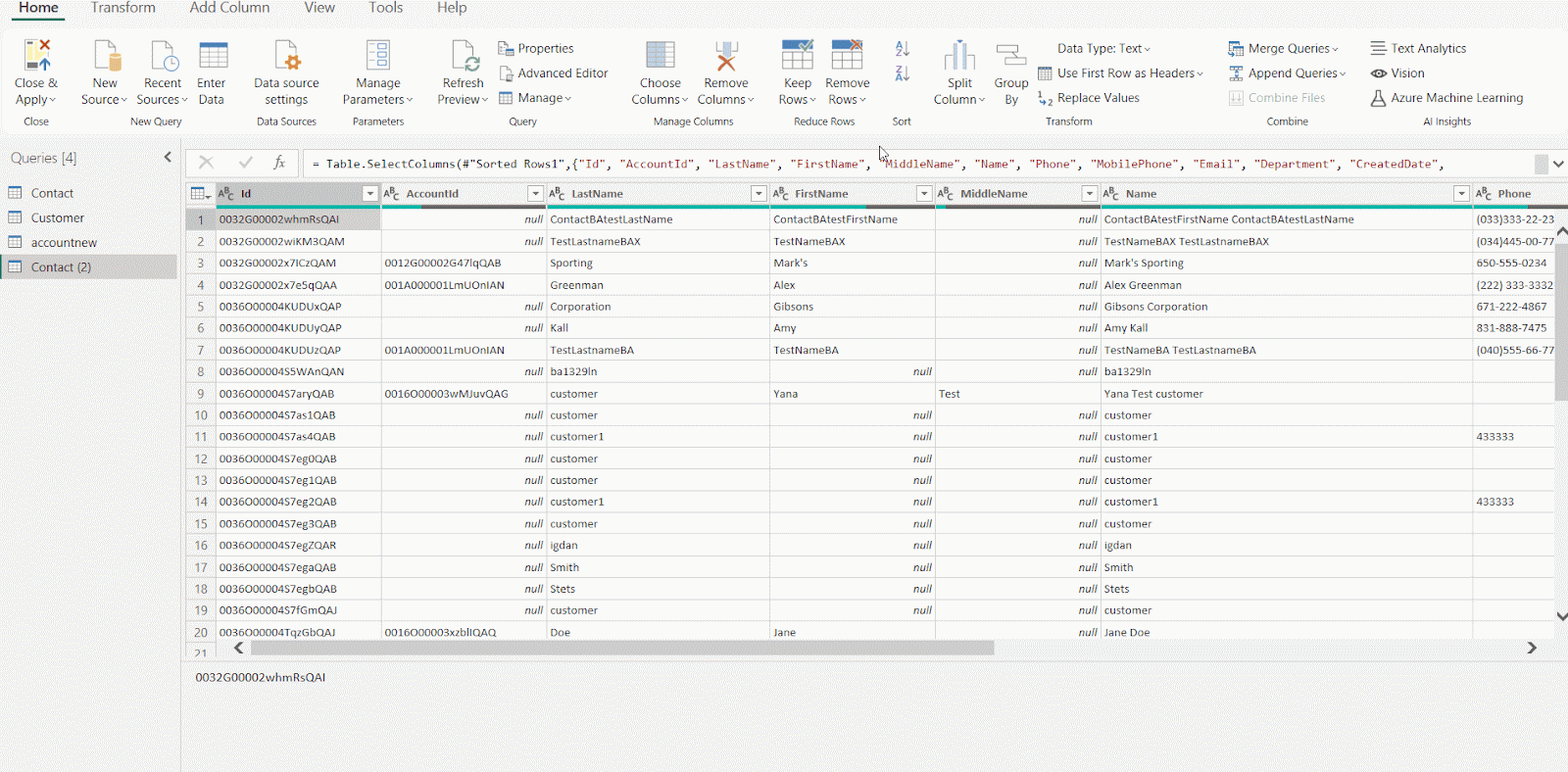Image resolution: width=1568 pixels, height=772 pixels.
Task: Click the Enter Data table icon
Action: (x=213, y=56)
